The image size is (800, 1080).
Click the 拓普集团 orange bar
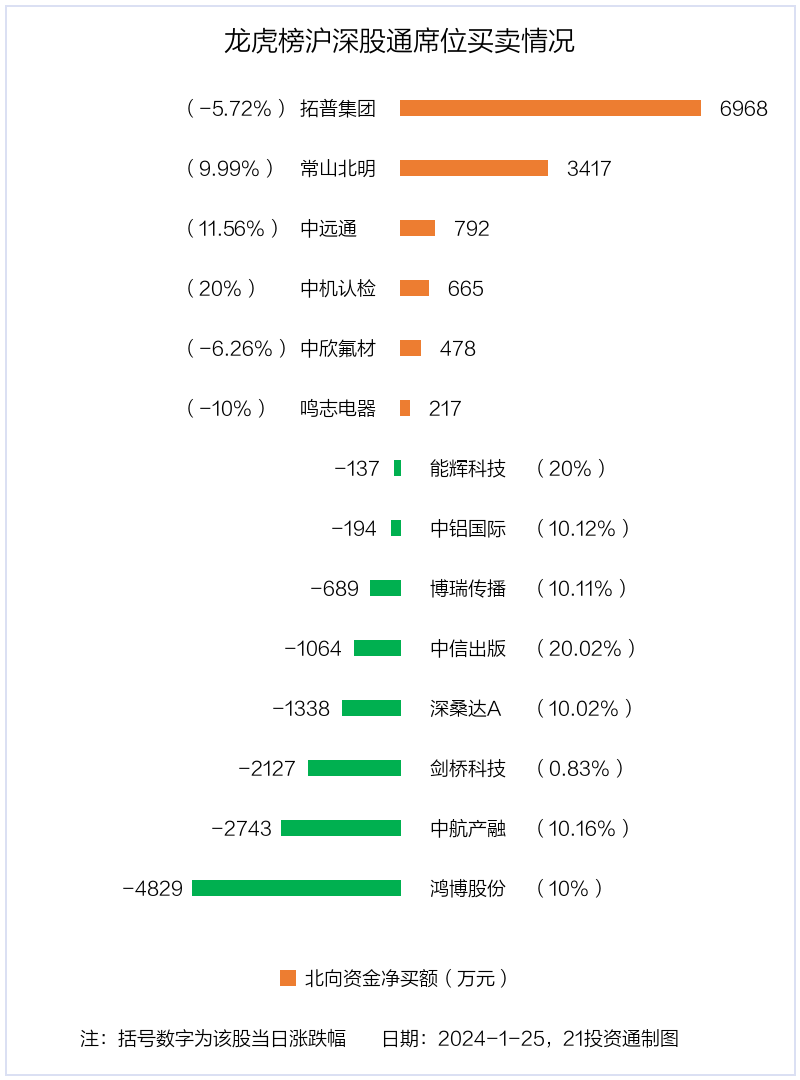(x=550, y=108)
